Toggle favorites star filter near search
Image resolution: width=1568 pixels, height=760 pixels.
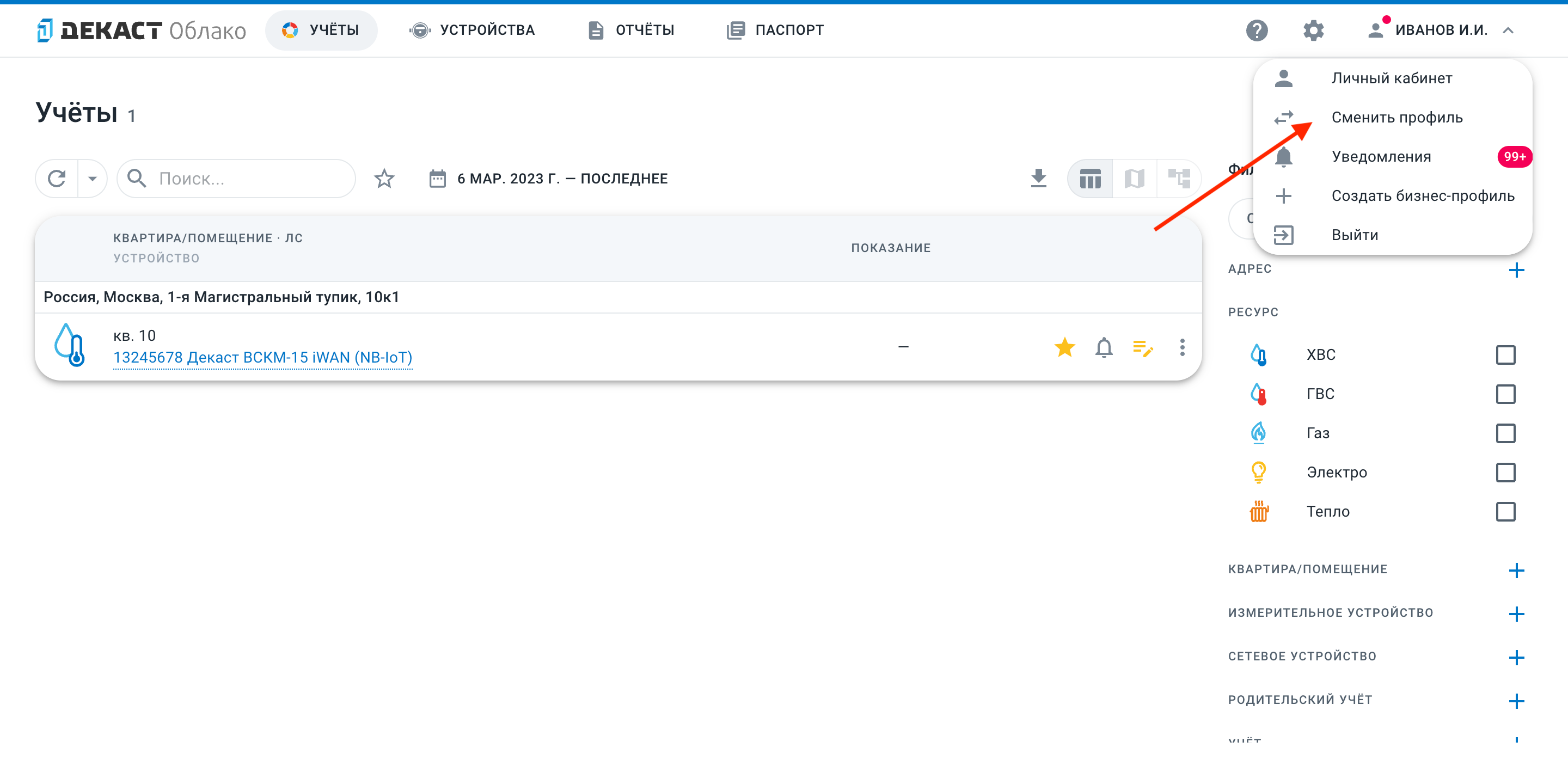point(384,178)
